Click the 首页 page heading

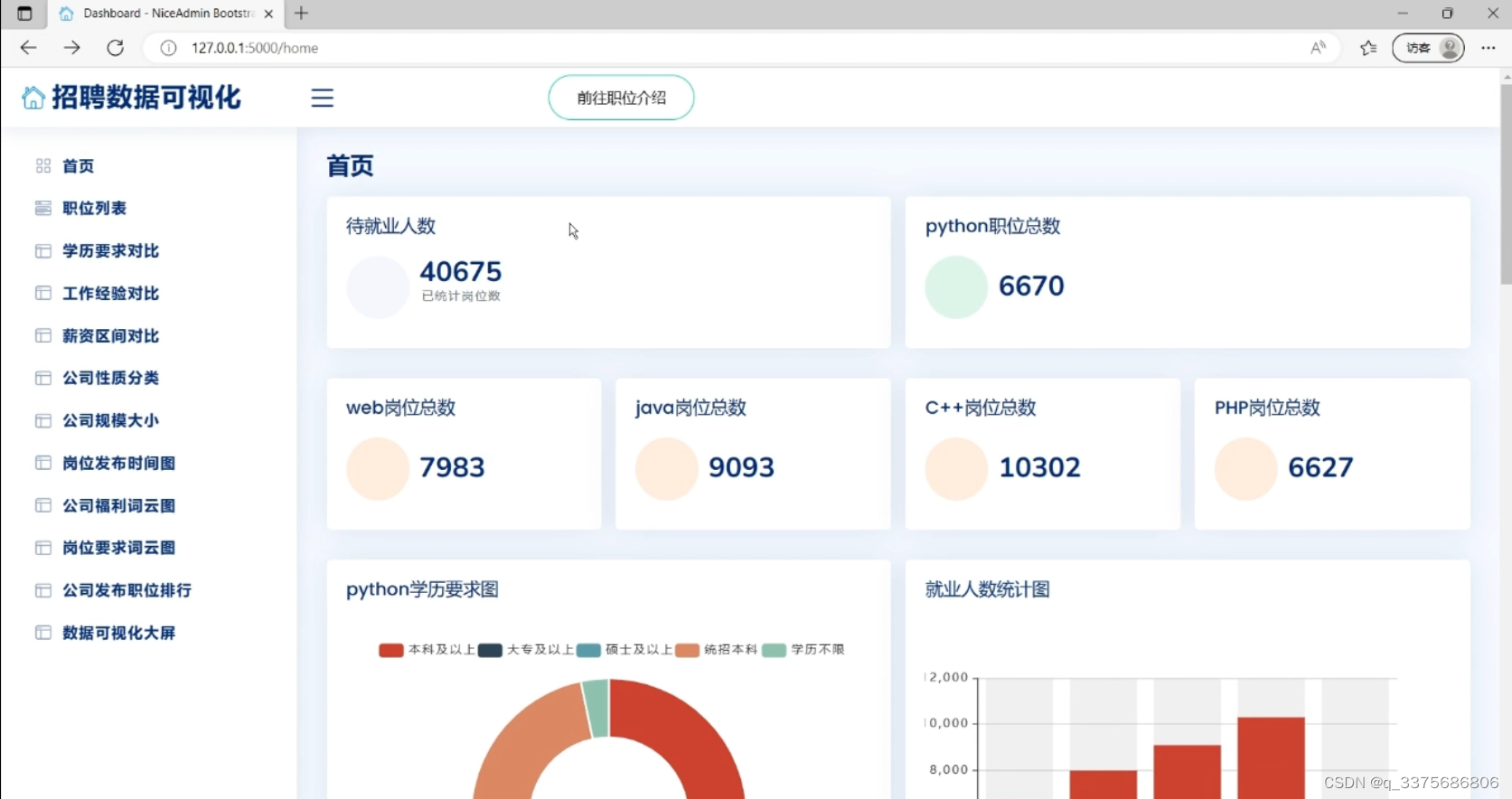[350, 166]
